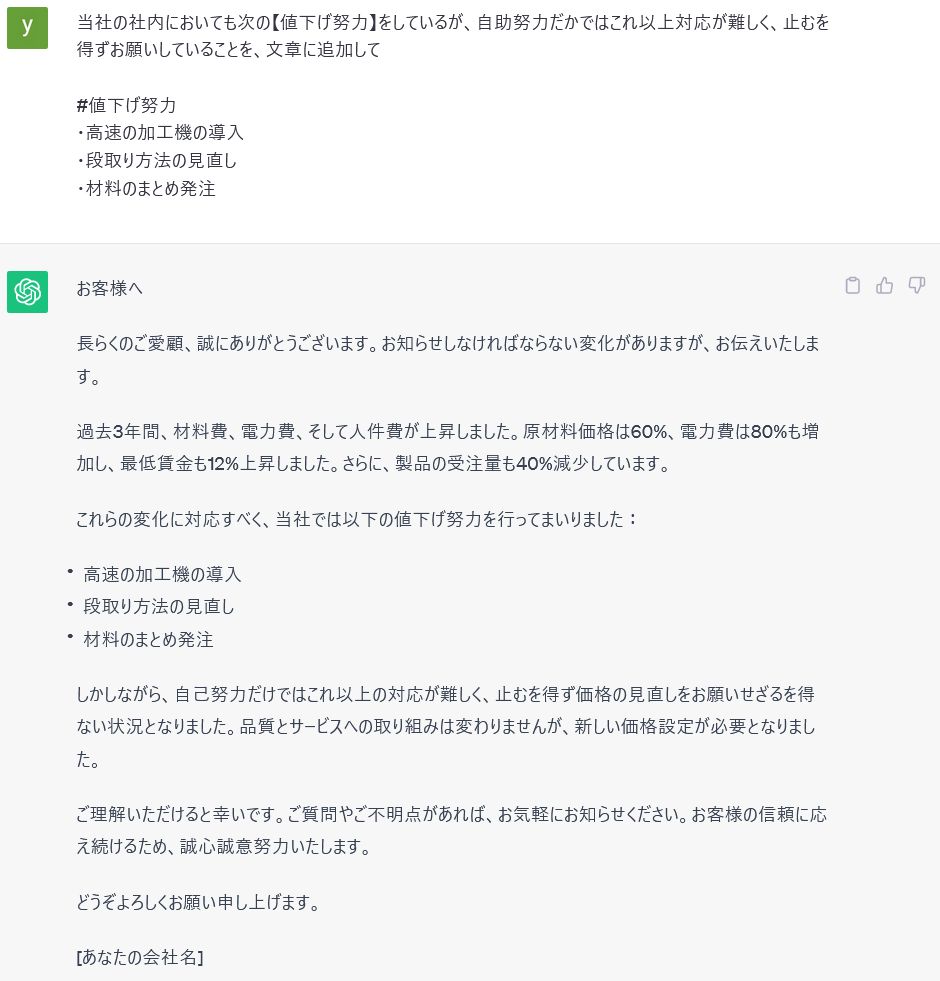Click the bold '80%' electricity cost figure
Viewport: 940px width, 981px height.
click(768, 432)
